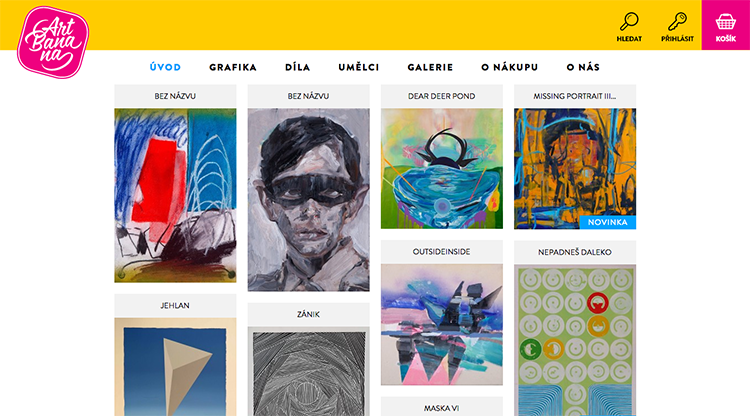Open the Košík shopping basket

pyautogui.click(x=726, y=25)
